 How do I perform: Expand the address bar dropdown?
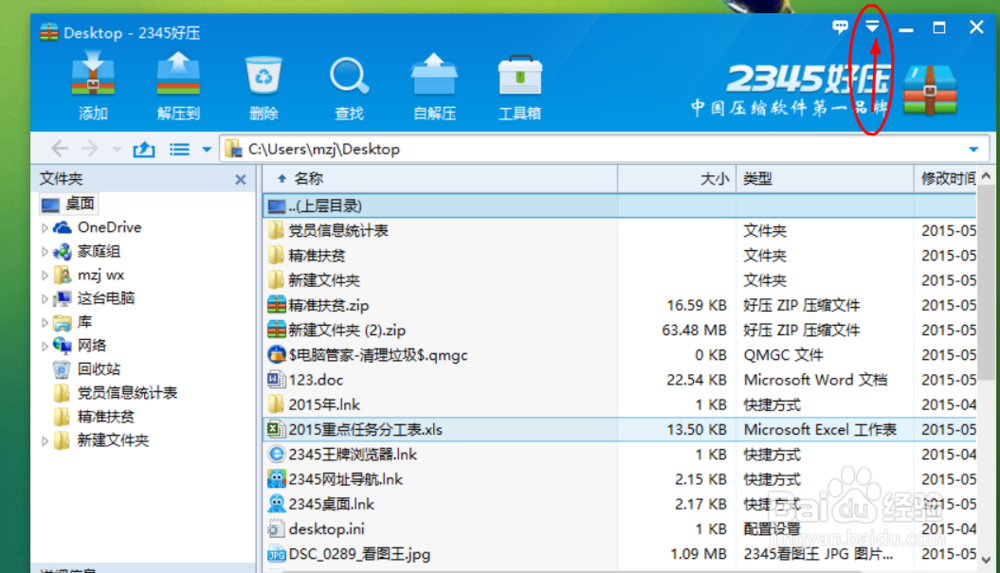pos(974,149)
